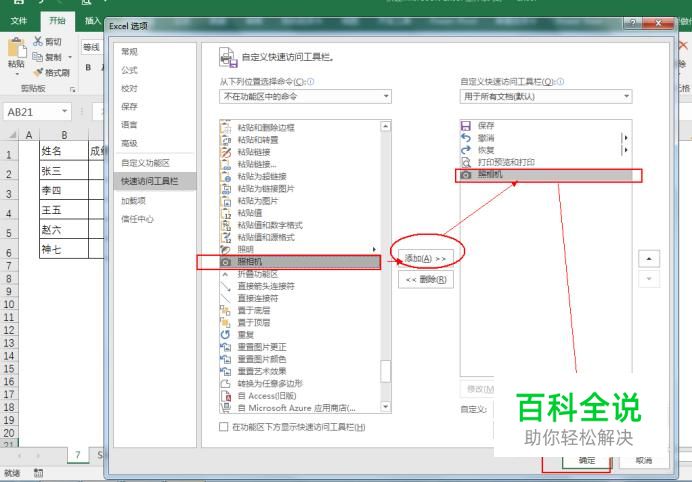The height and width of the screenshot is (482, 692).
Task: Select 恢复 in the toolbar list
Action: point(545,150)
